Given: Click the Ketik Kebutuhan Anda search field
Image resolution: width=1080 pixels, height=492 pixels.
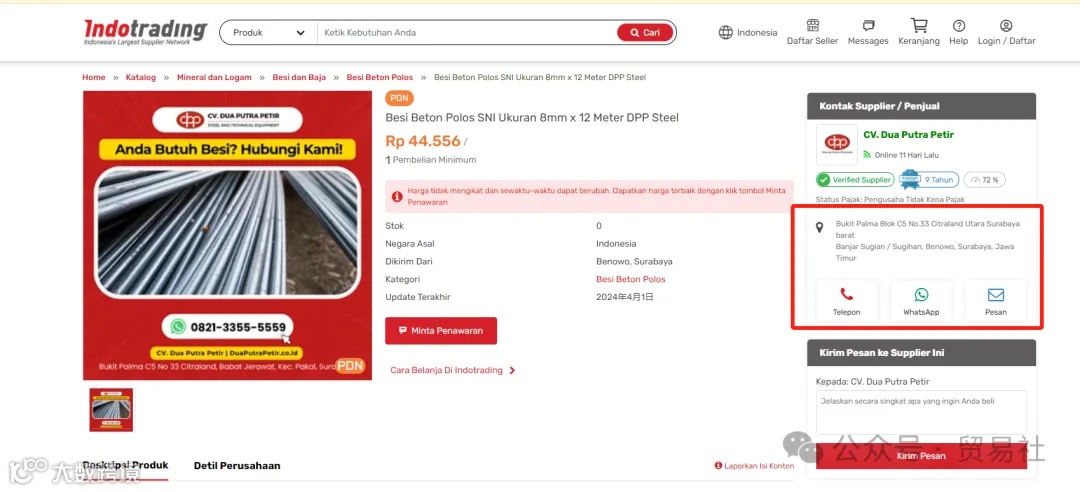Looking at the screenshot, I should (x=466, y=32).
